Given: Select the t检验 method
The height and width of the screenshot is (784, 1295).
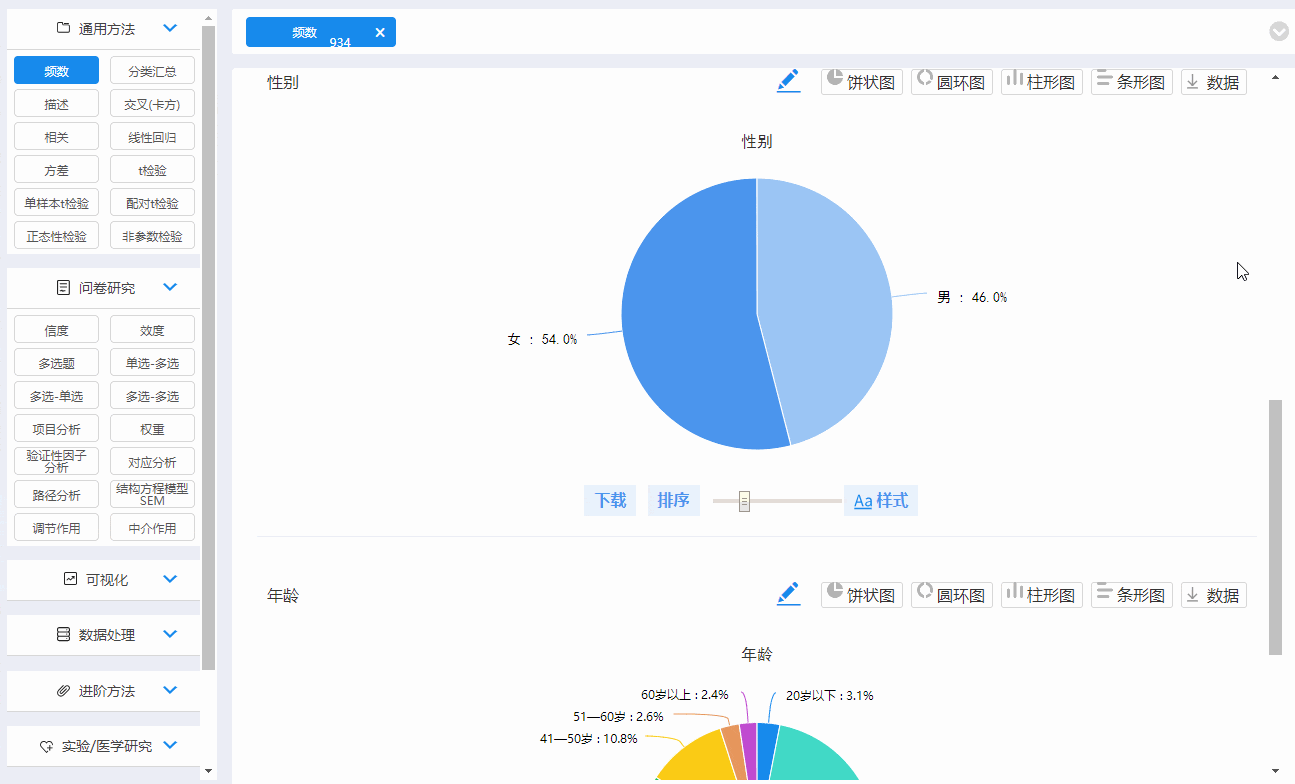Looking at the screenshot, I should coord(152,170).
